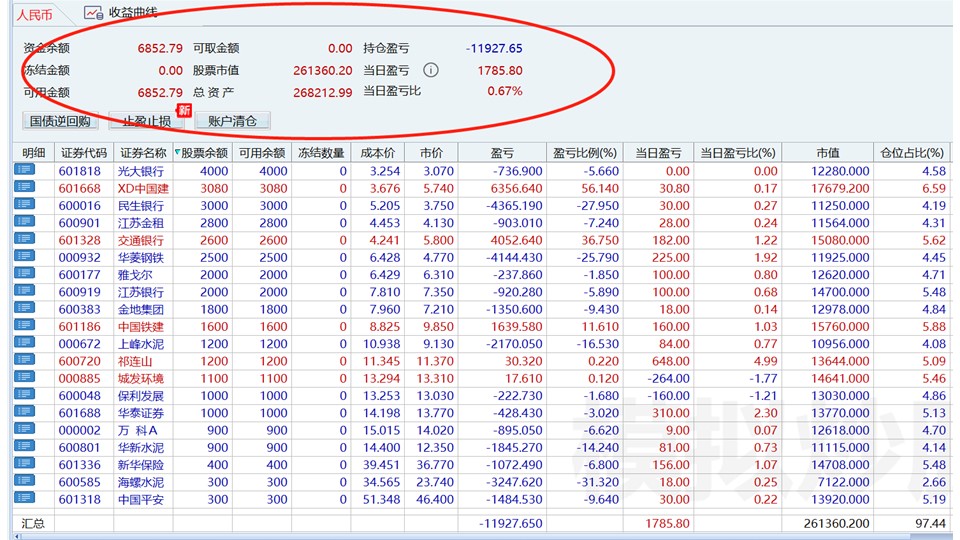
Task: Open details icon for 中国平安 row
Action: click(24, 498)
